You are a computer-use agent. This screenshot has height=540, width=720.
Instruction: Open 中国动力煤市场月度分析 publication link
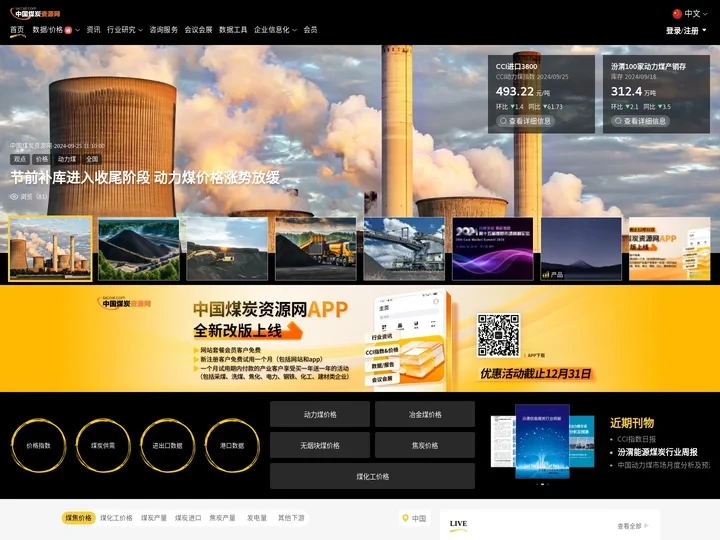tap(663, 465)
